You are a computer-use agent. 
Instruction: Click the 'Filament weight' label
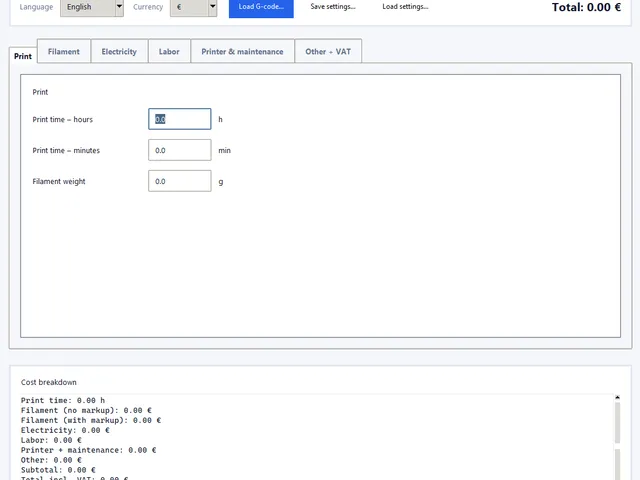click(59, 182)
